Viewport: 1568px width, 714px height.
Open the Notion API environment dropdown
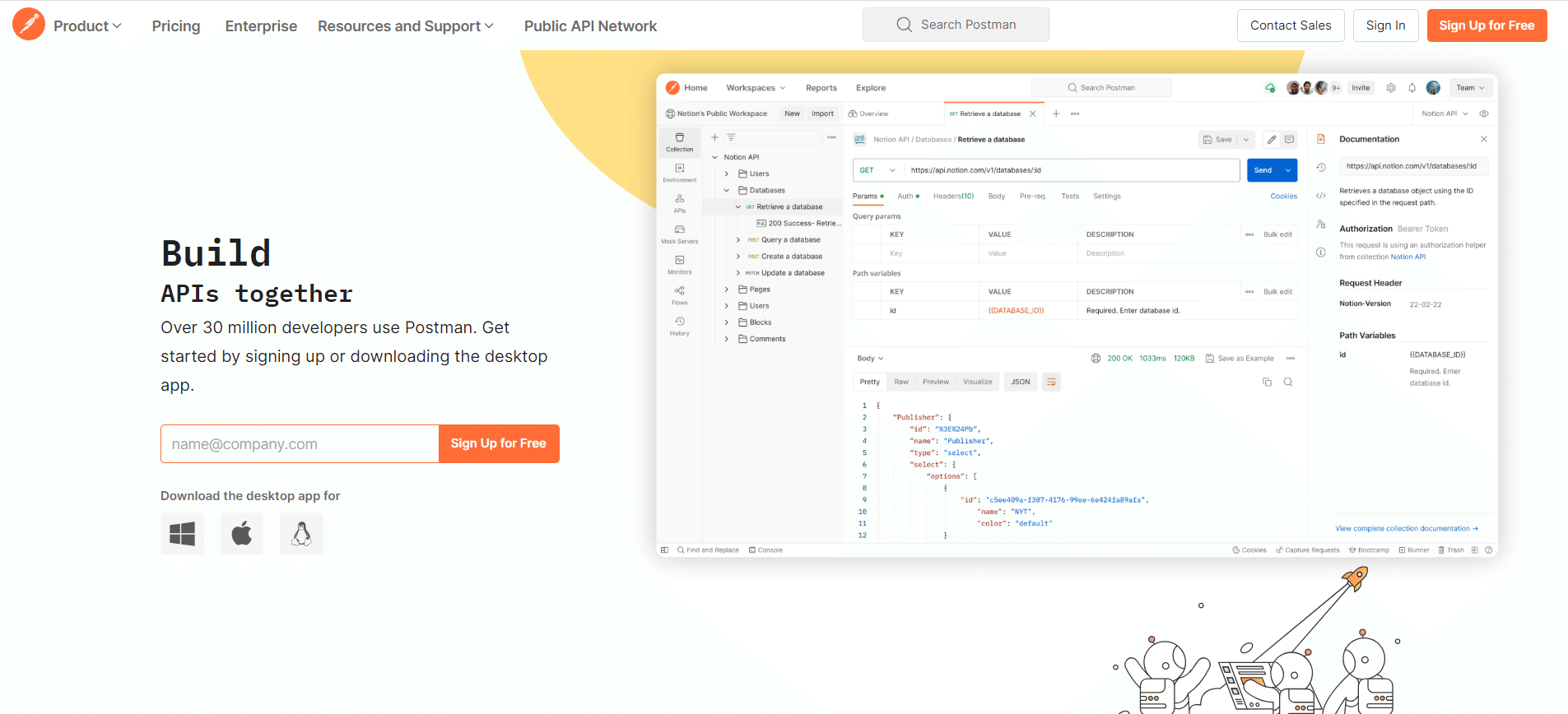point(1445,114)
